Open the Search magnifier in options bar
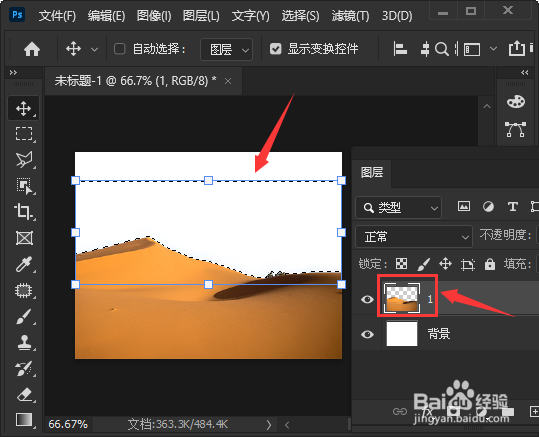This screenshot has width=539, height=437. (x=442, y=49)
